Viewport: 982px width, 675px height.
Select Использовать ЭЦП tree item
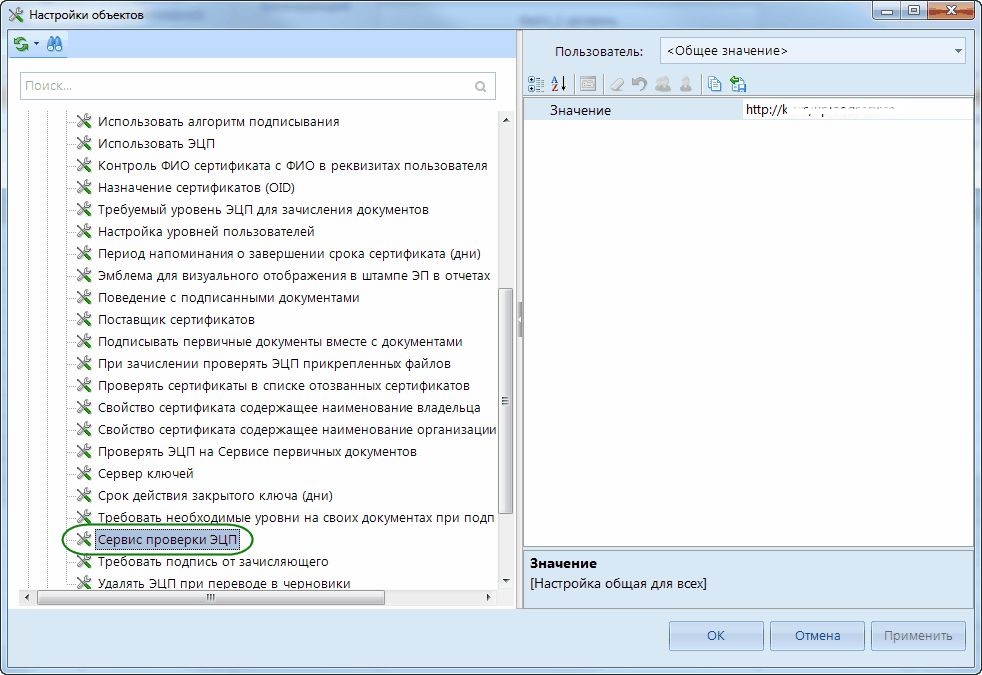pos(156,144)
